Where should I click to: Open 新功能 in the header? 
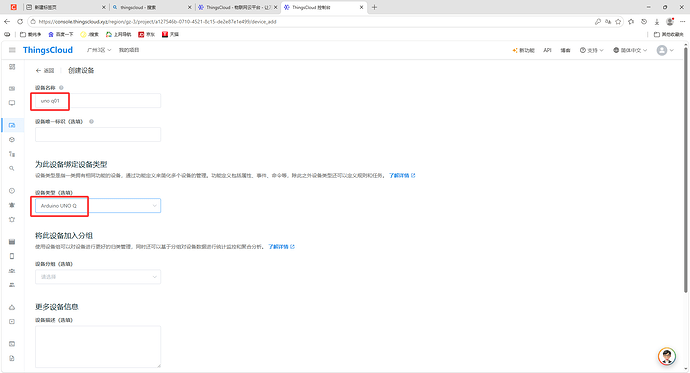click(x=523, y=50)
